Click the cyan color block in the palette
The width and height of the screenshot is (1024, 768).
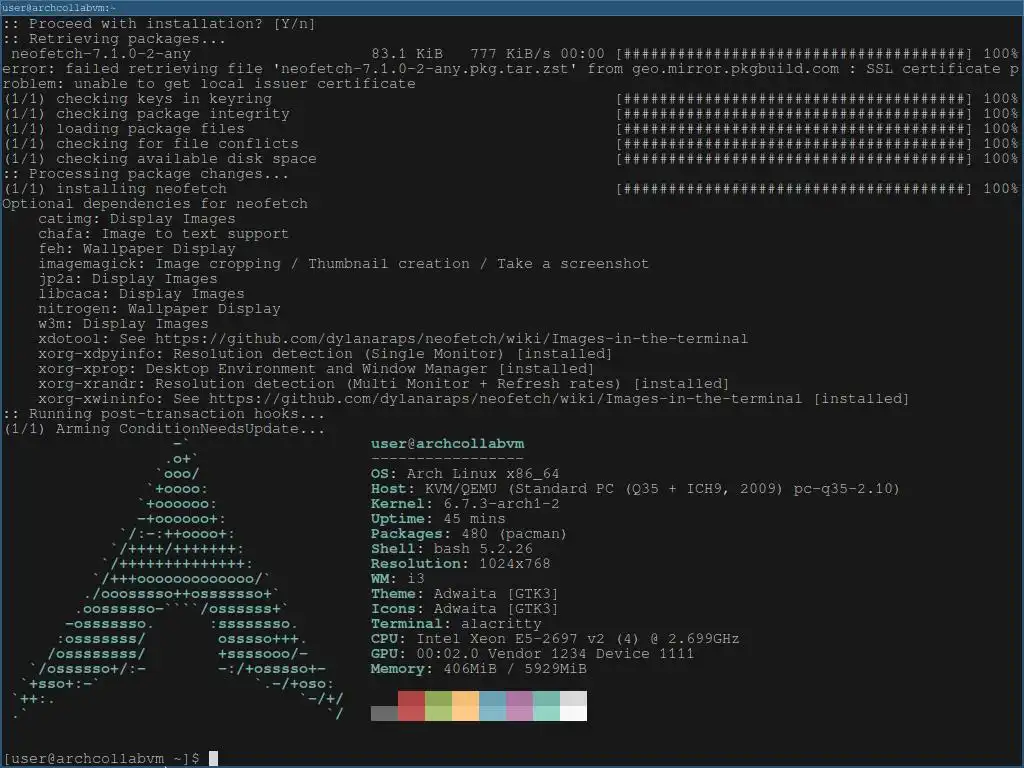coord(547,706)
